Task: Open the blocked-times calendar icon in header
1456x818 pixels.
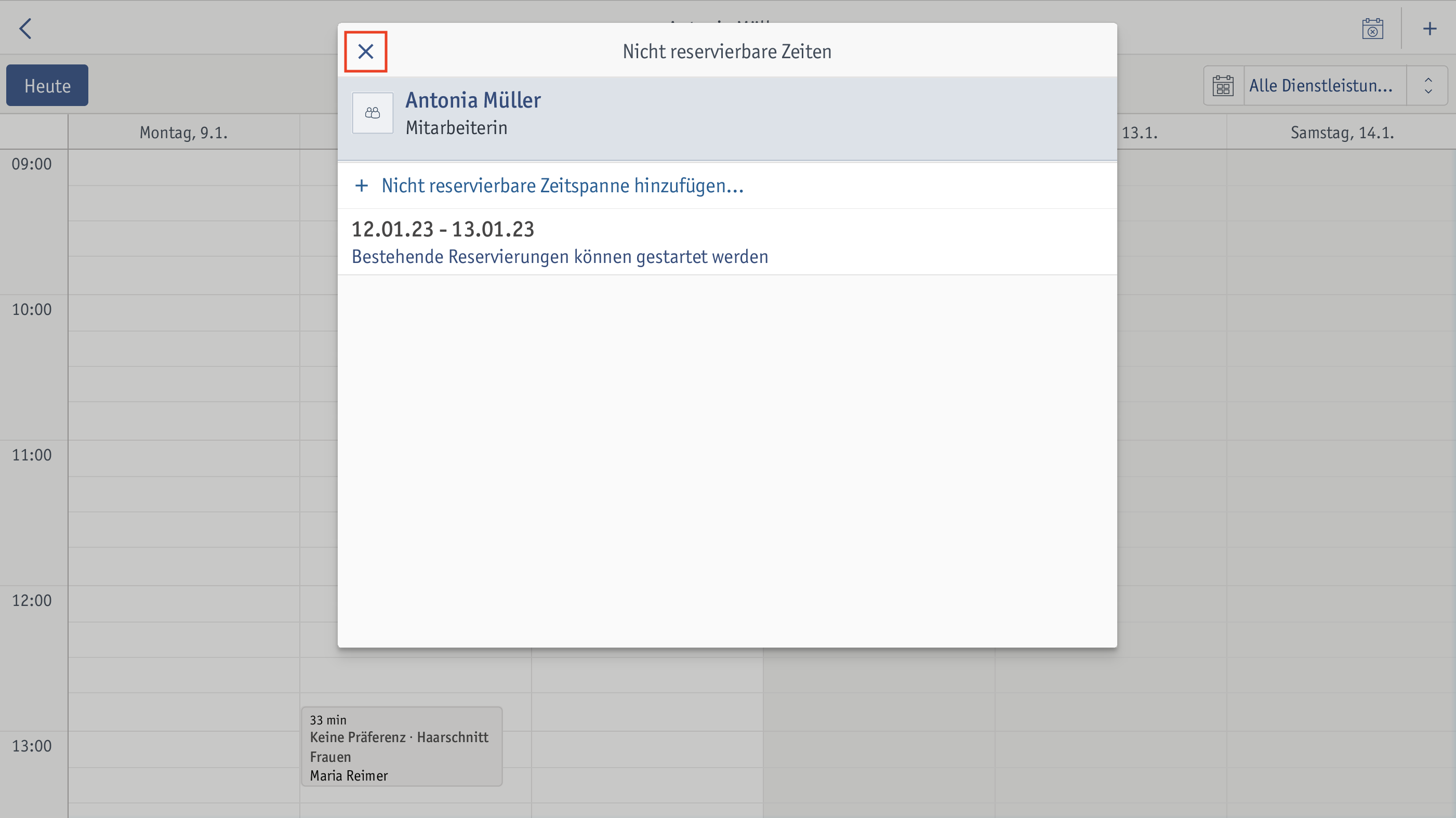Action: pyautogui.click(x=1372, y=28)
